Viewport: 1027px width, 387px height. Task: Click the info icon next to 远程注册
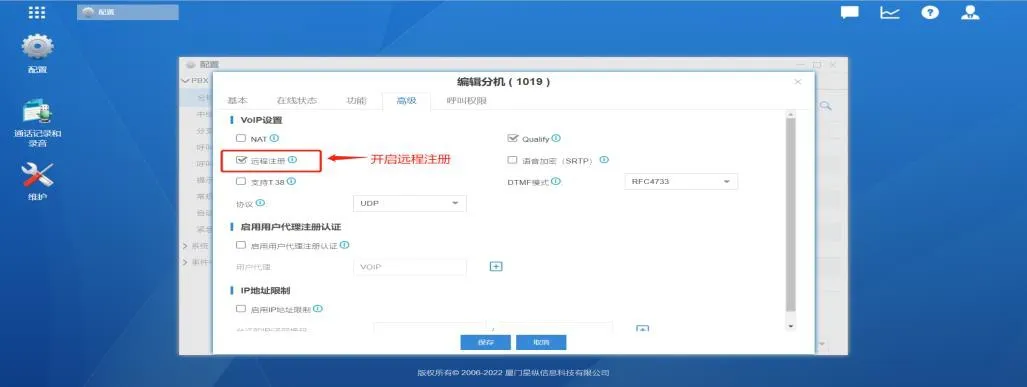(292, 159)
